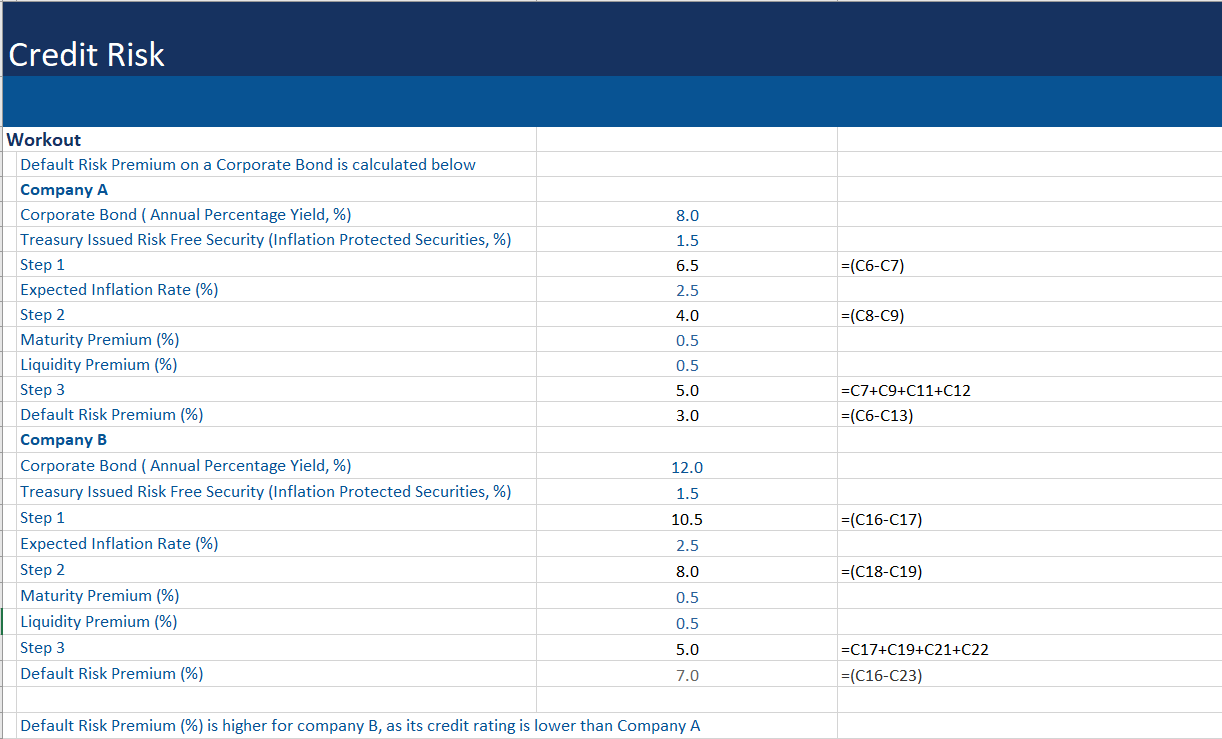Image resolution: width=1222 pixels, height=739 pixels.
Task: Select the text Default Risk Premium calculation description
Action: (247, 164)
